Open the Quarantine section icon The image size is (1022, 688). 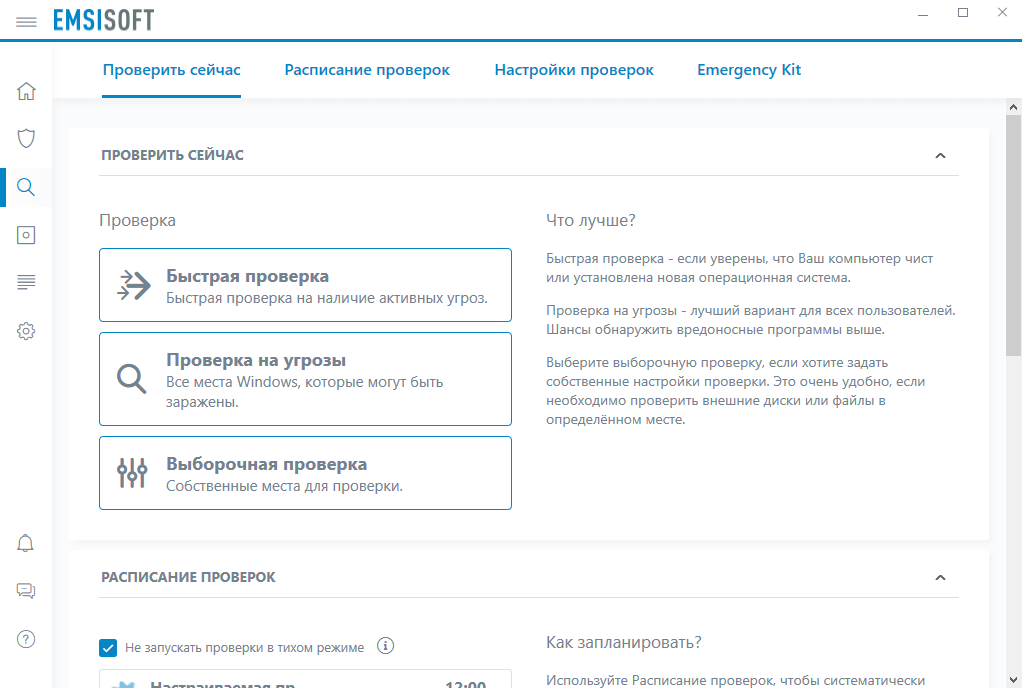(26, 234)
